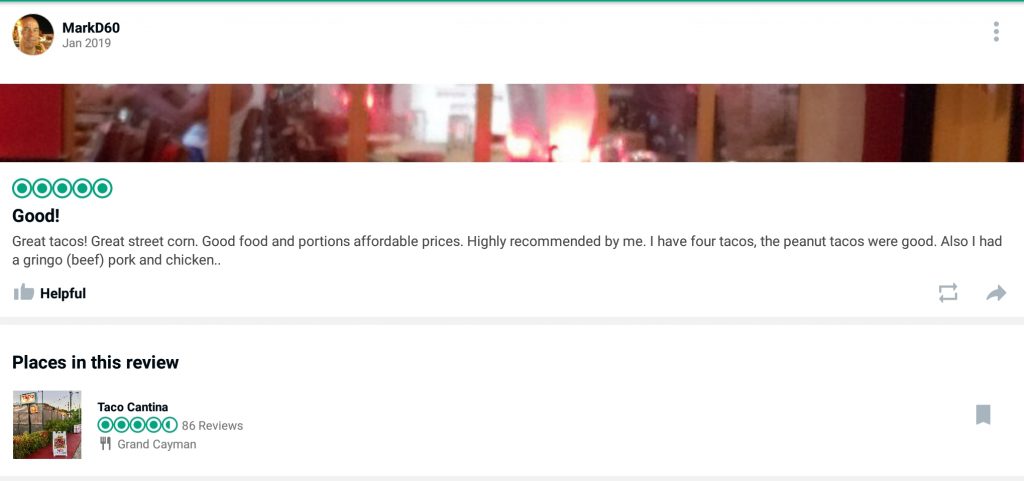Open the Taco Cantina place link
This screenshot has width=1024, height=481.
(x=133, y=407)
